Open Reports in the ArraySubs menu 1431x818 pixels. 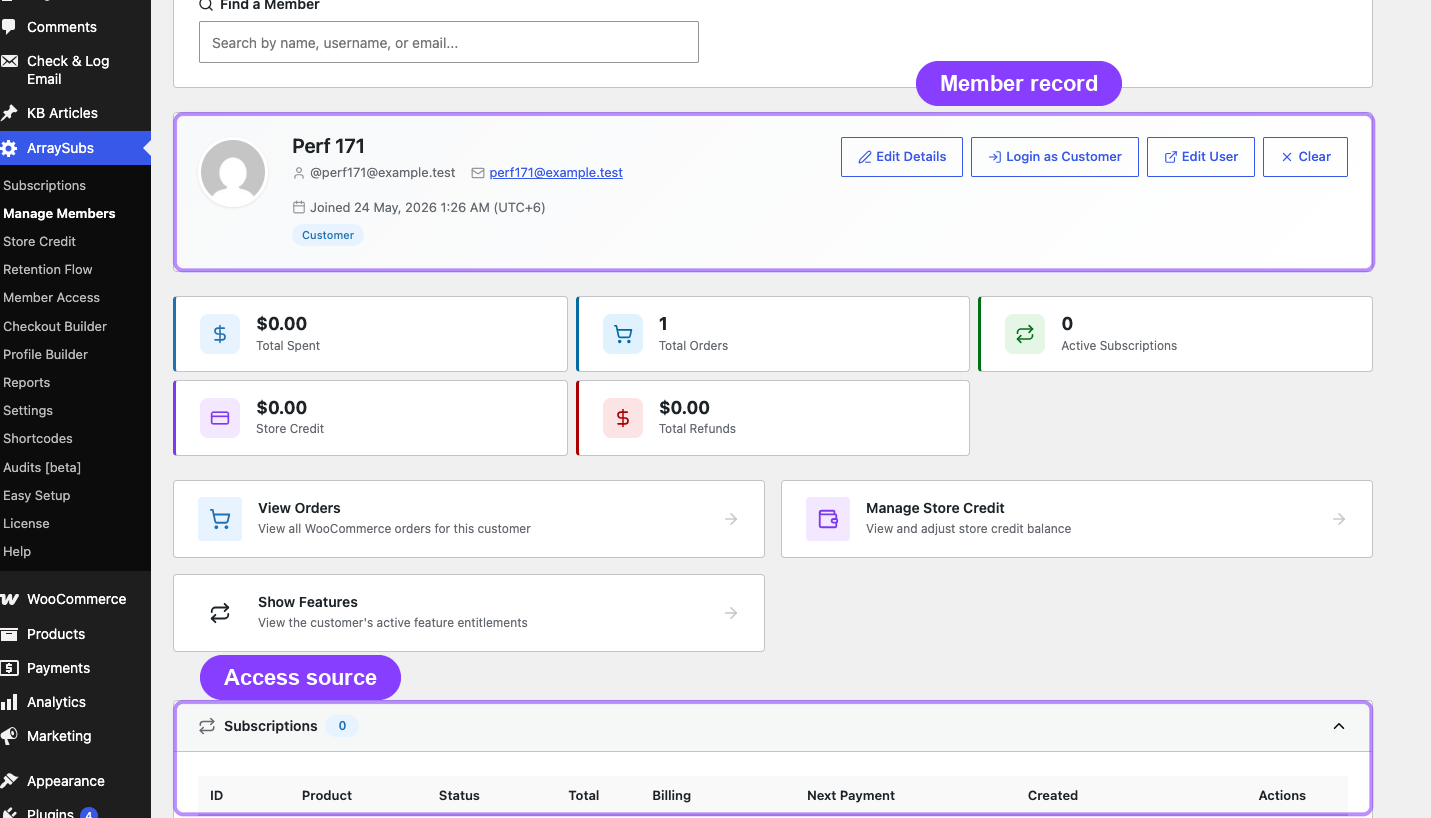point(26,382)
